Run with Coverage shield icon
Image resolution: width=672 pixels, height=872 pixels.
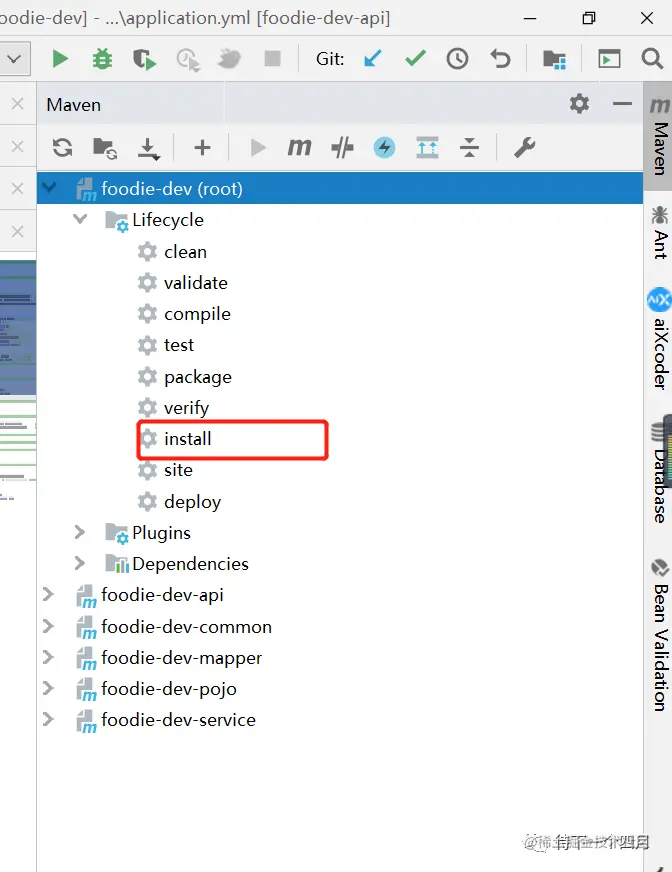145,59
